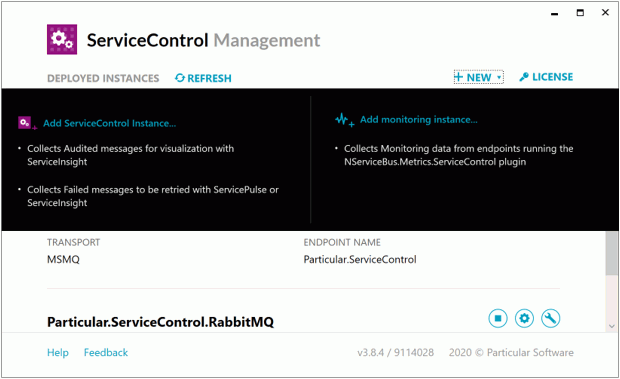620x379 pixels.
Task: Open the Help link
Action: 58,352
